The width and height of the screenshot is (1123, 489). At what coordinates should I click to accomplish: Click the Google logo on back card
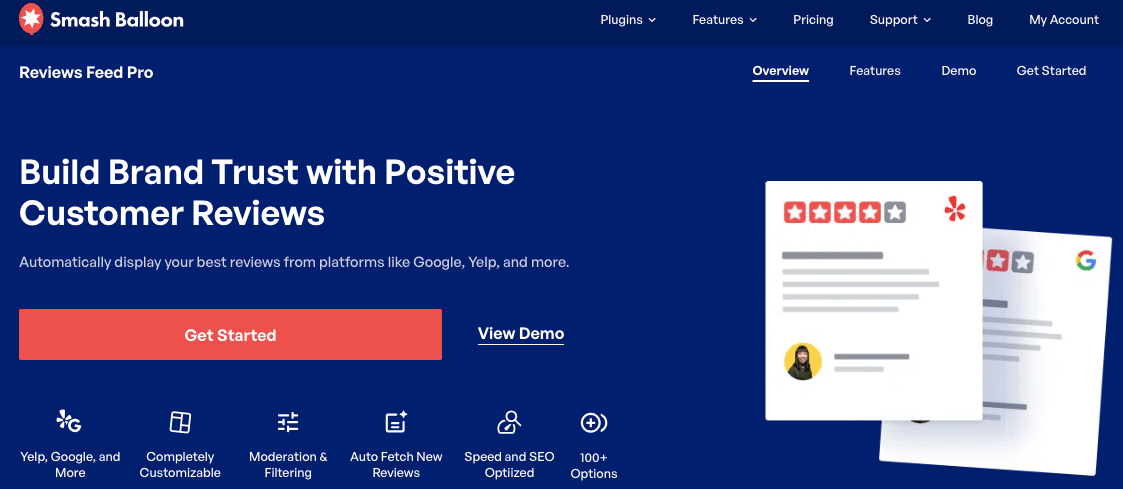point(1085,261)
